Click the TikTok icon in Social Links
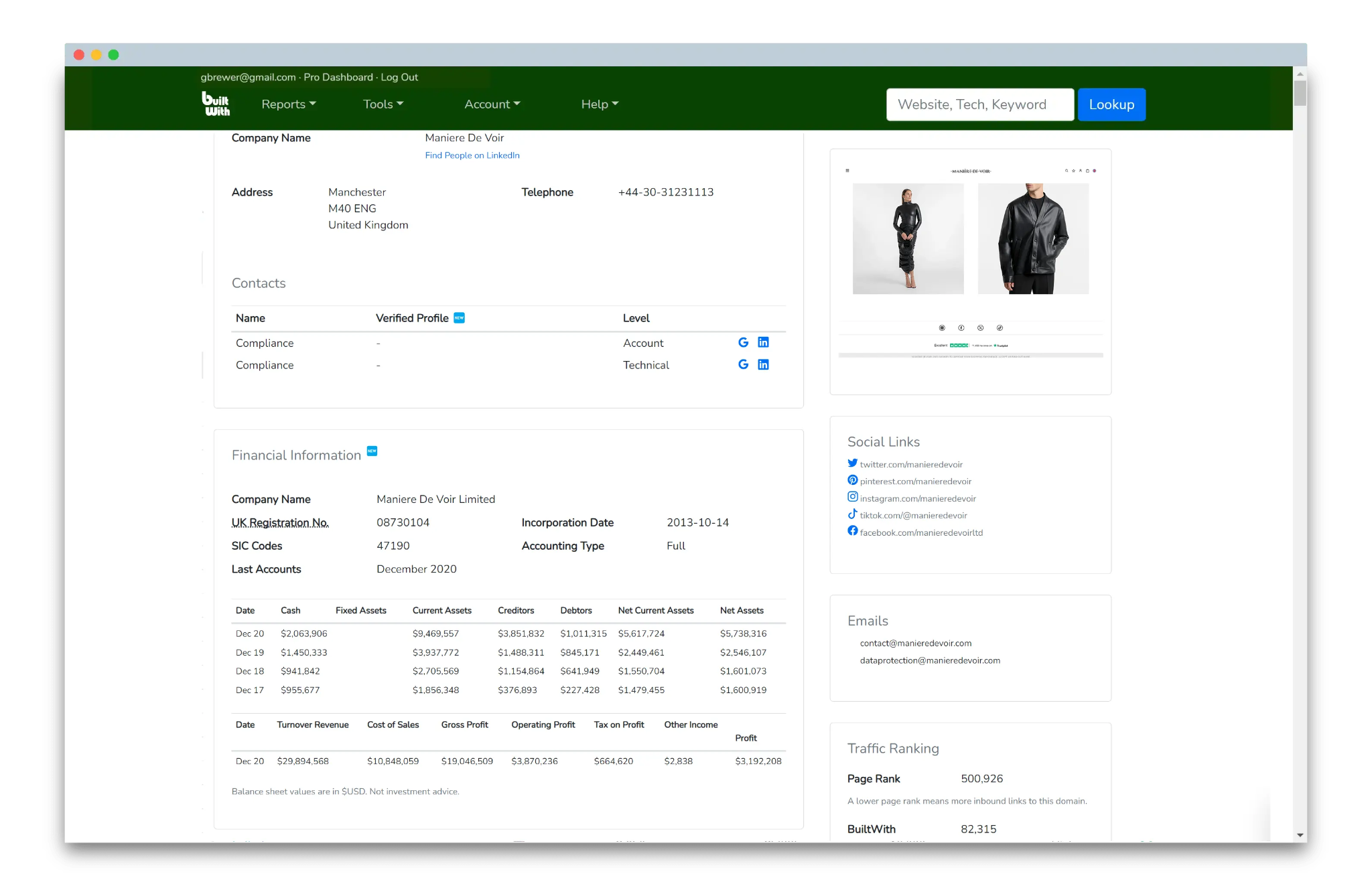Screen dimensions: 1372x886 coord(852,514)
